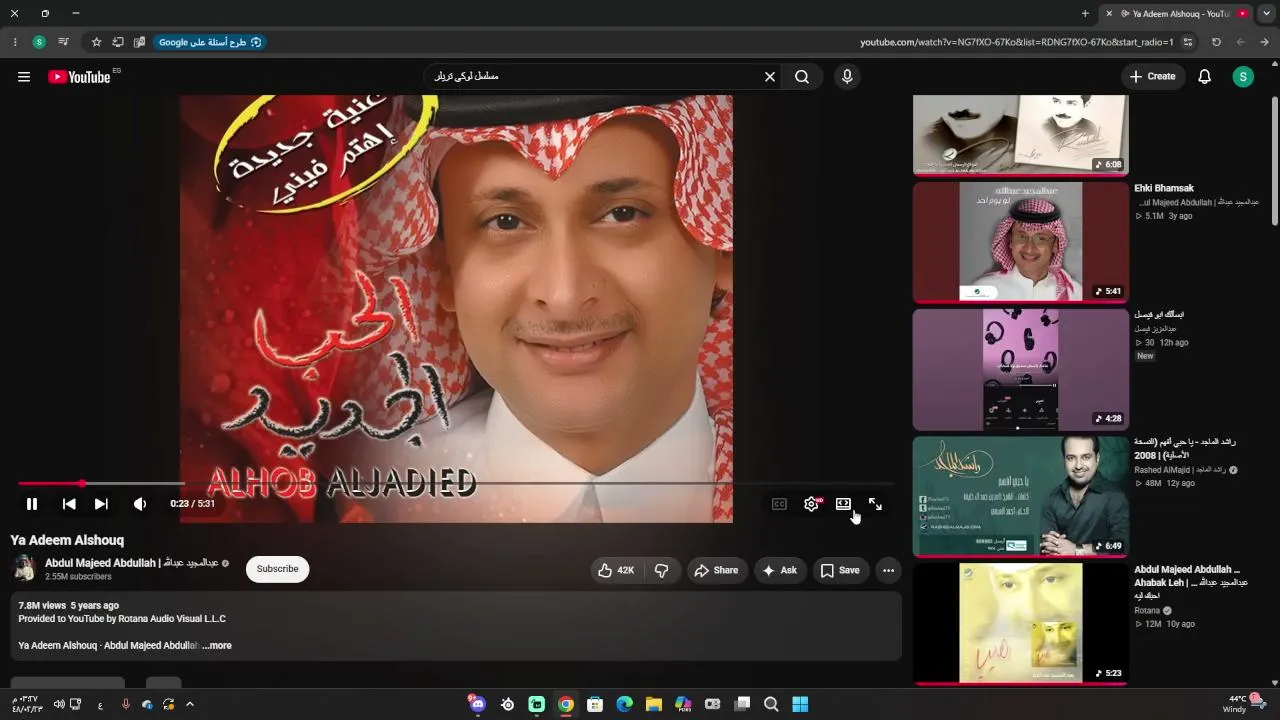Open a new browser tab
1280x720 pixels.
(x=1085, y=14)
